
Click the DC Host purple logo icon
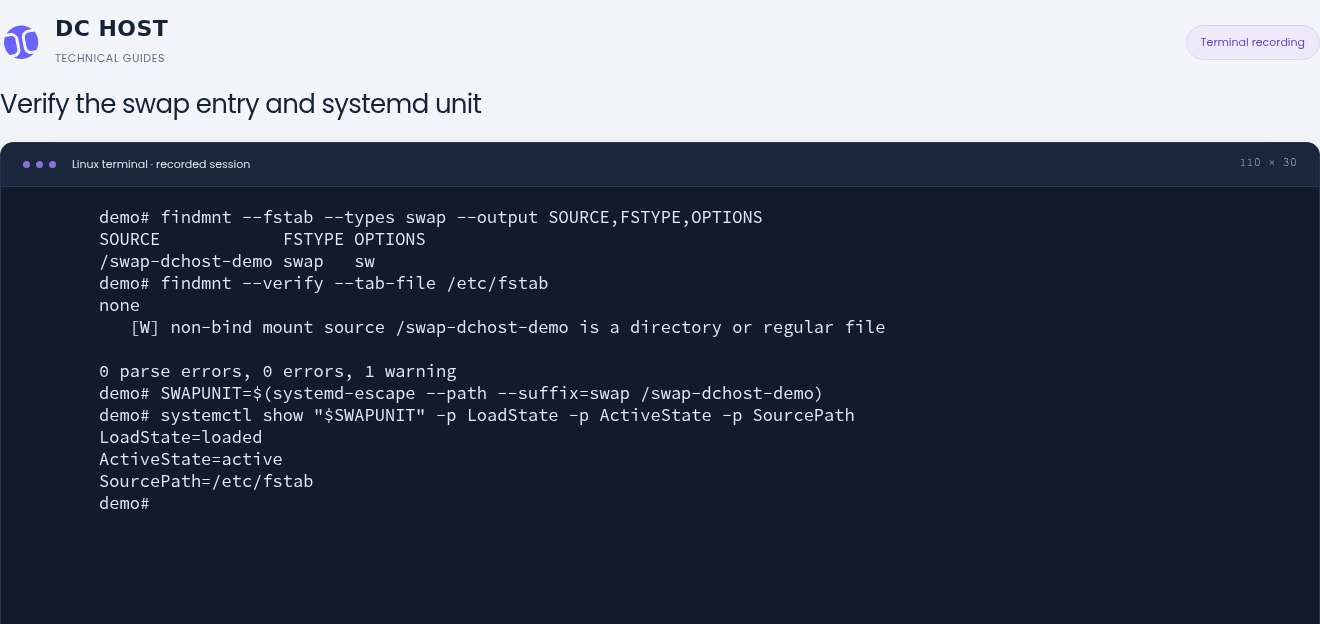[x=21, y=42]
